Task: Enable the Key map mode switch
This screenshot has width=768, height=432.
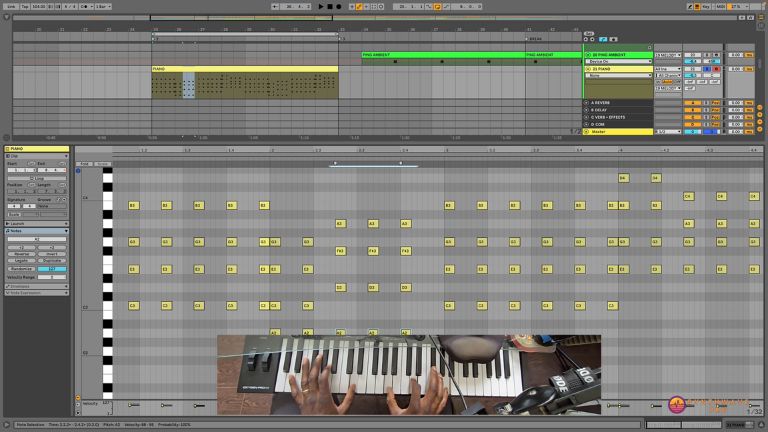Action: point(706,6)
